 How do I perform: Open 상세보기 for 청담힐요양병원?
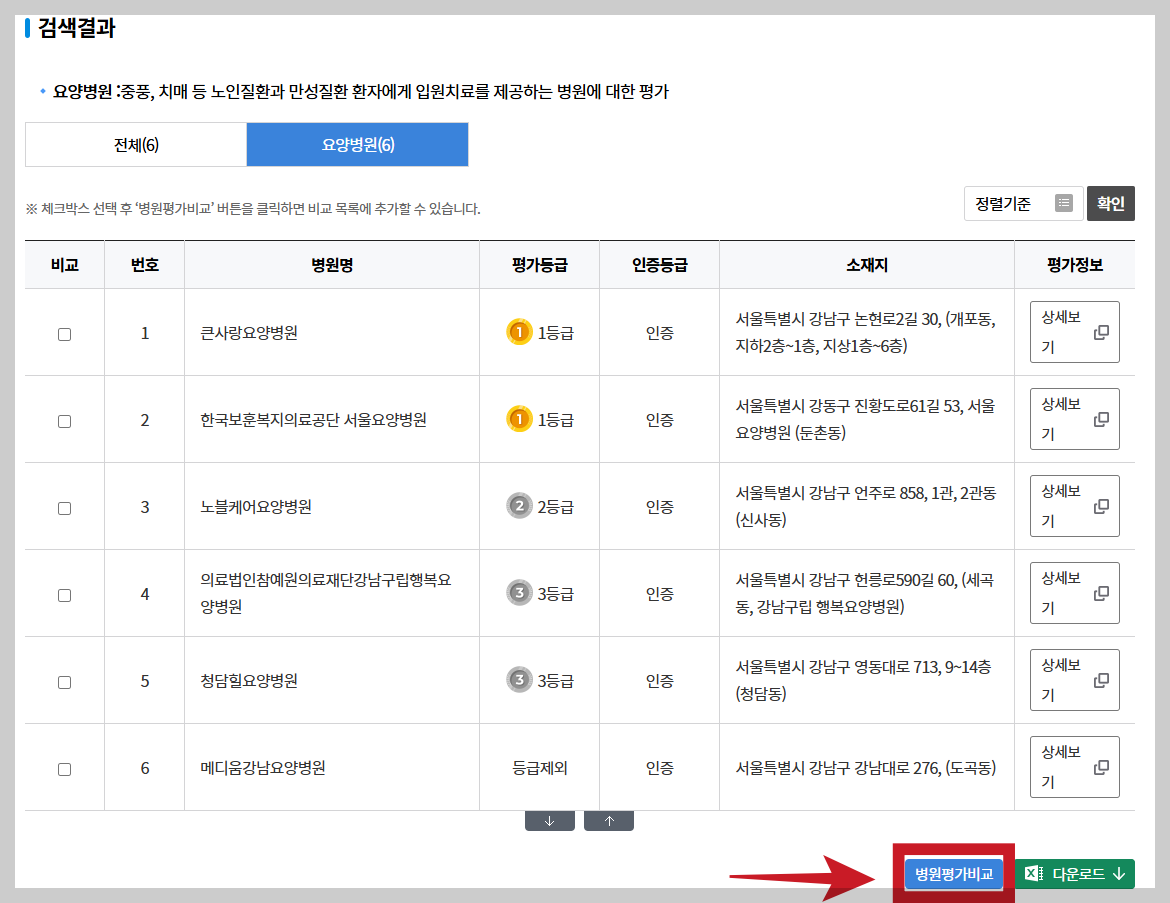click(x=1074, y=680)
